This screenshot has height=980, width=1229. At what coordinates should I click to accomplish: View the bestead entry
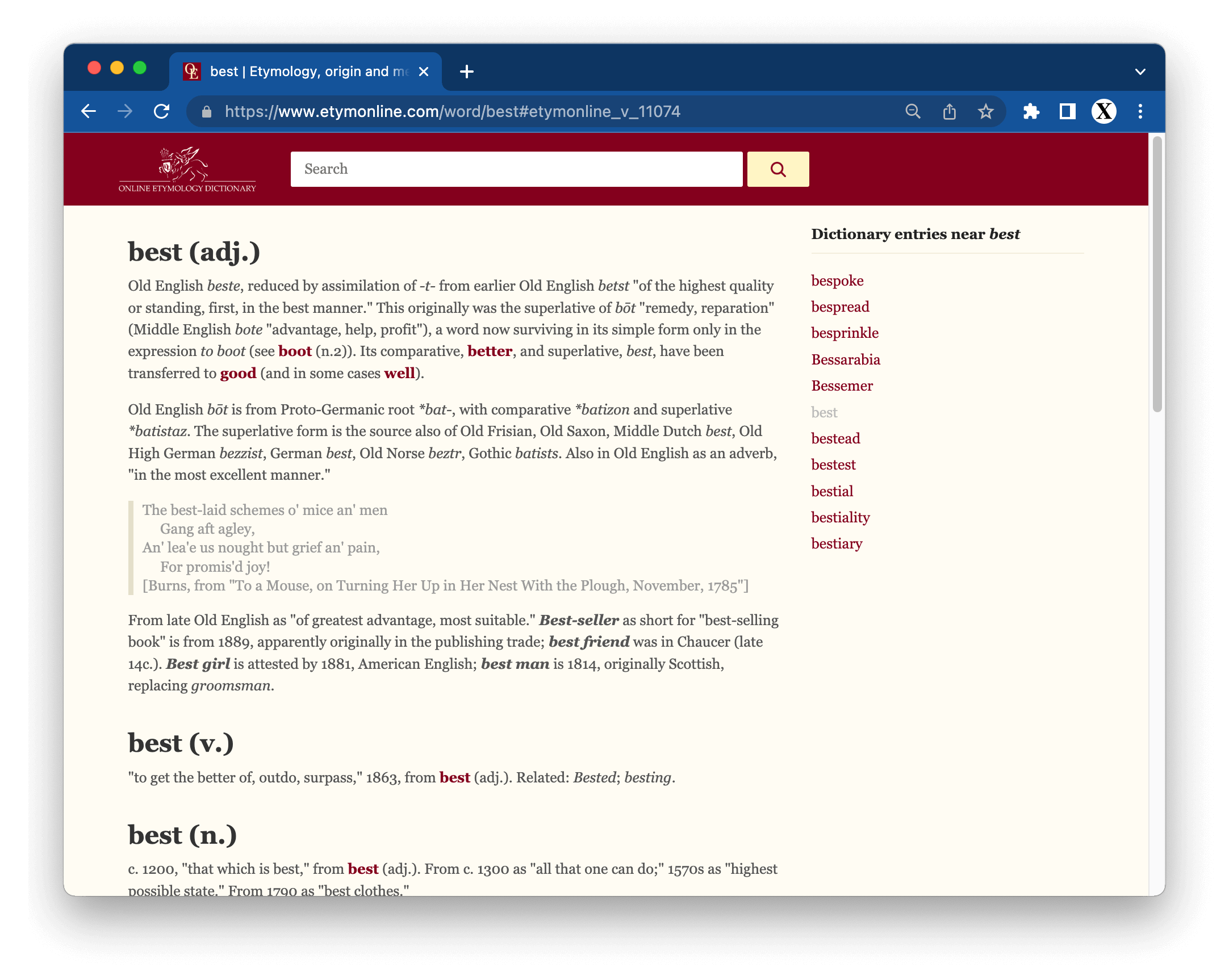[835, 439]
